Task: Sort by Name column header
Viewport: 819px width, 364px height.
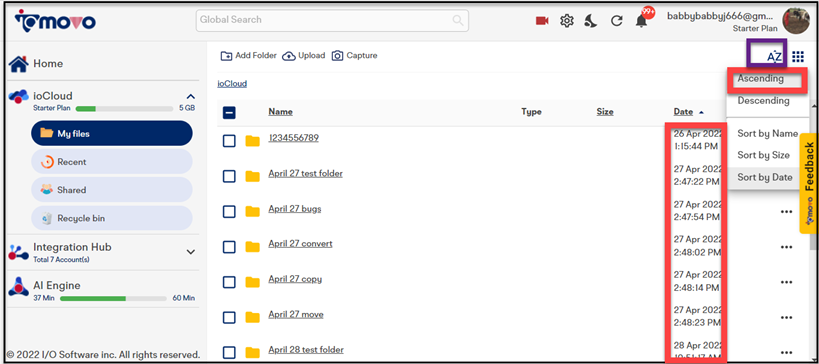Action: [x=280, y=112]
